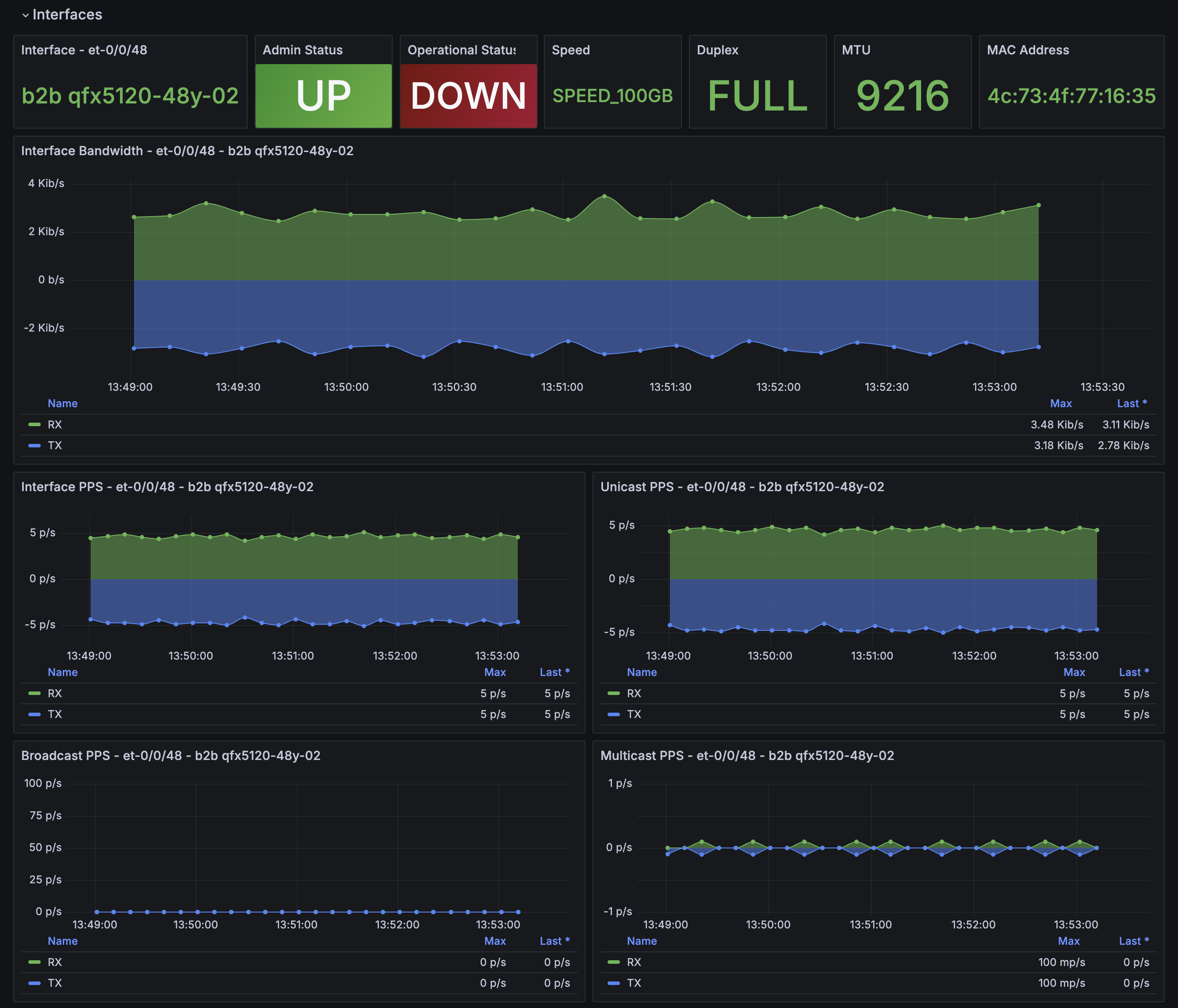Sort Multicast PPS legend by Last *
The image size is (1178, 1008).
click(x=1134, y=942)
